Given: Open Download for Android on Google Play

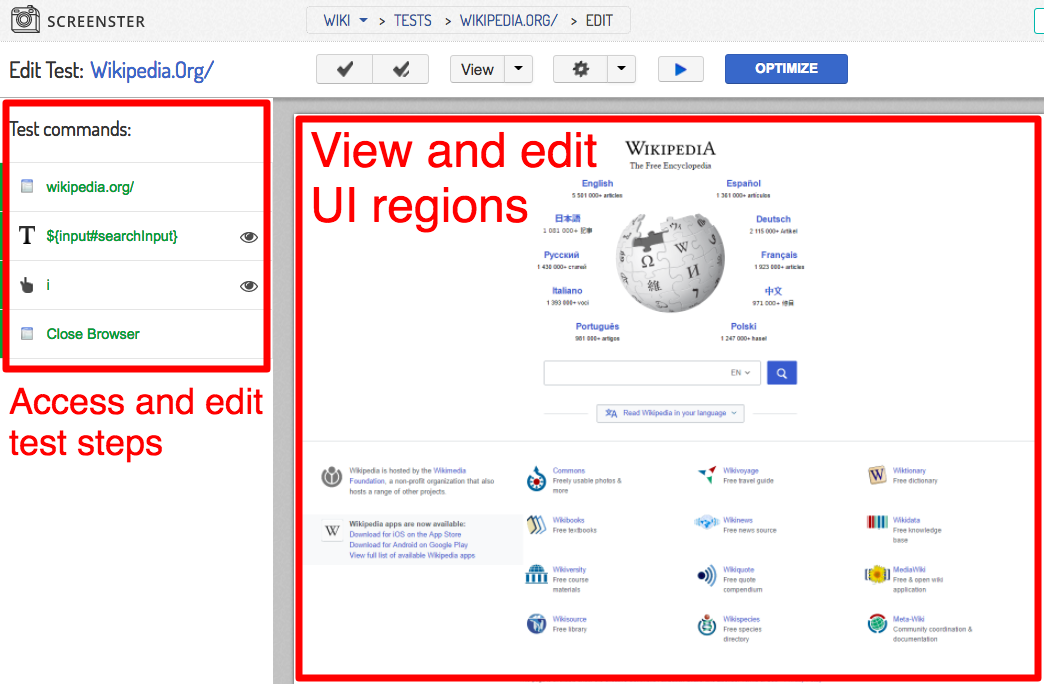Looking at the screenshot, I should (x=408, y=545).
